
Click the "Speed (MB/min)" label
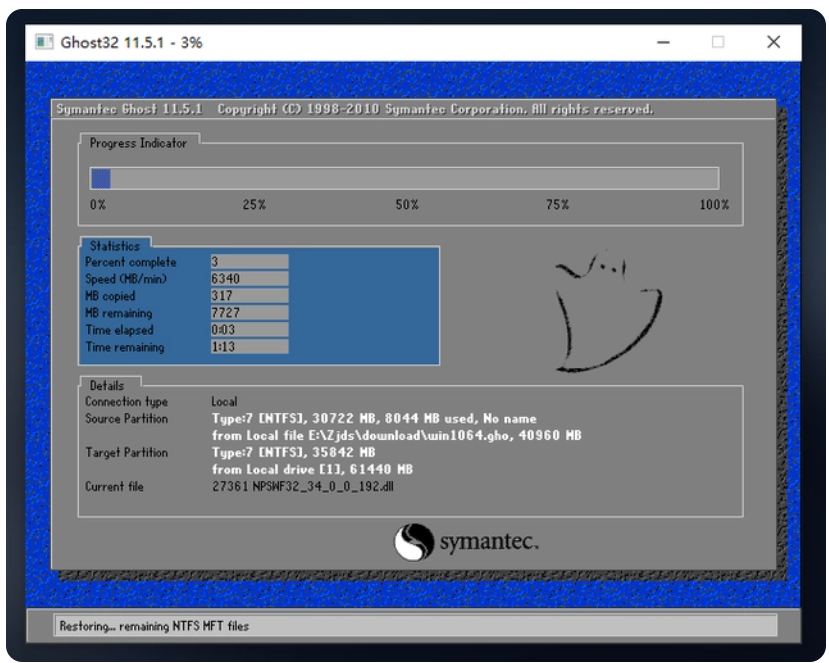click(126, 279)
